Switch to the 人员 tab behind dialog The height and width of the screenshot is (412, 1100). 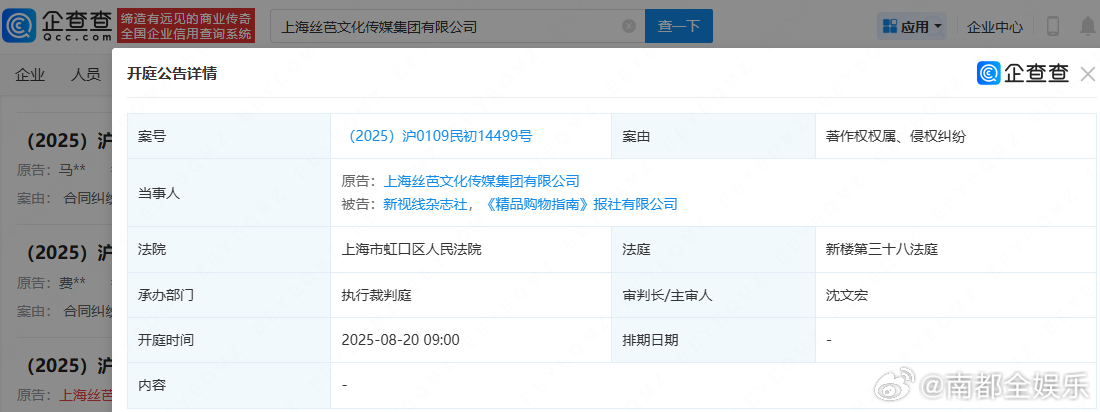tap(86, 75)
